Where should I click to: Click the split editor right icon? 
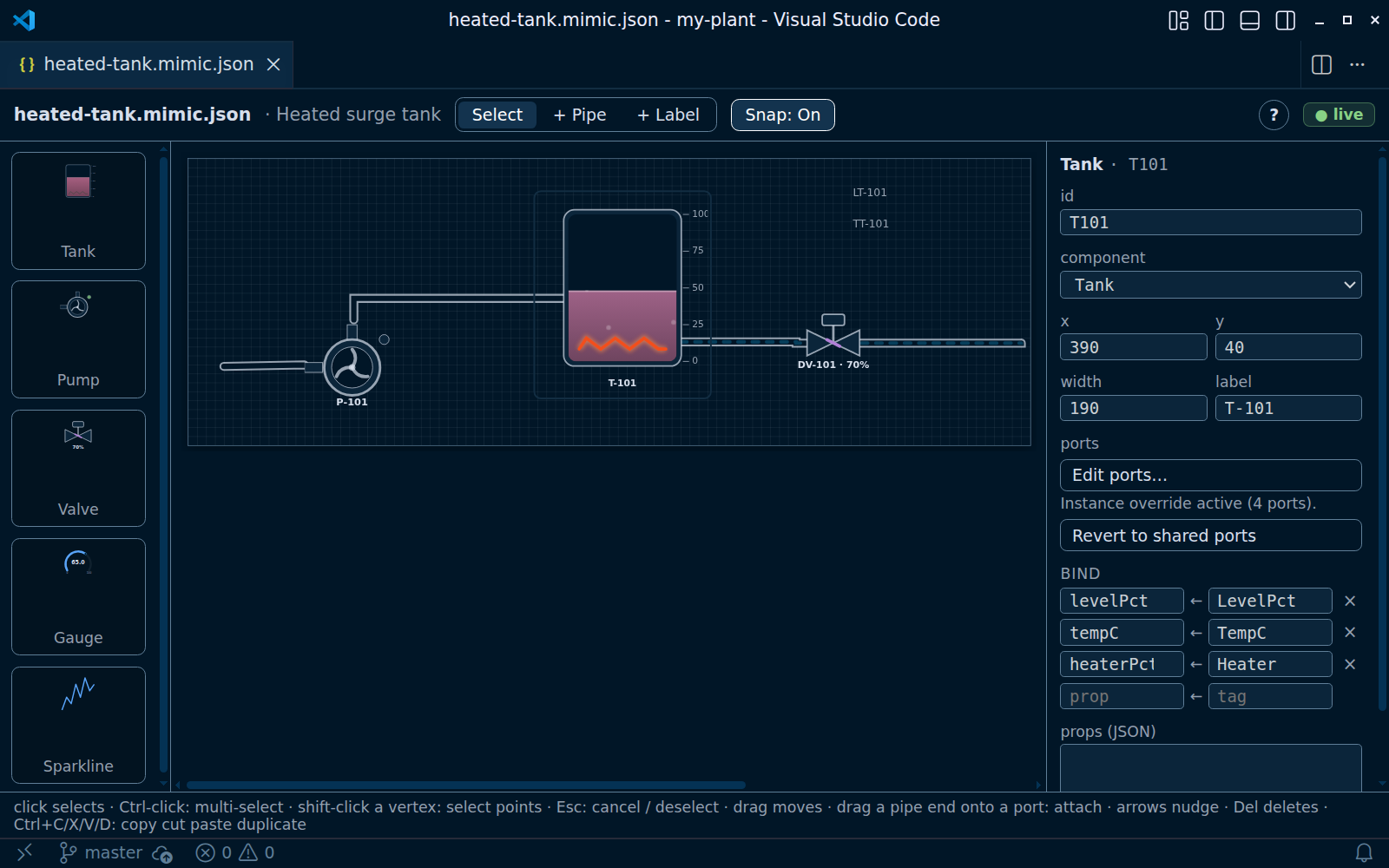pyautogui.click(x=1321, y=64)
